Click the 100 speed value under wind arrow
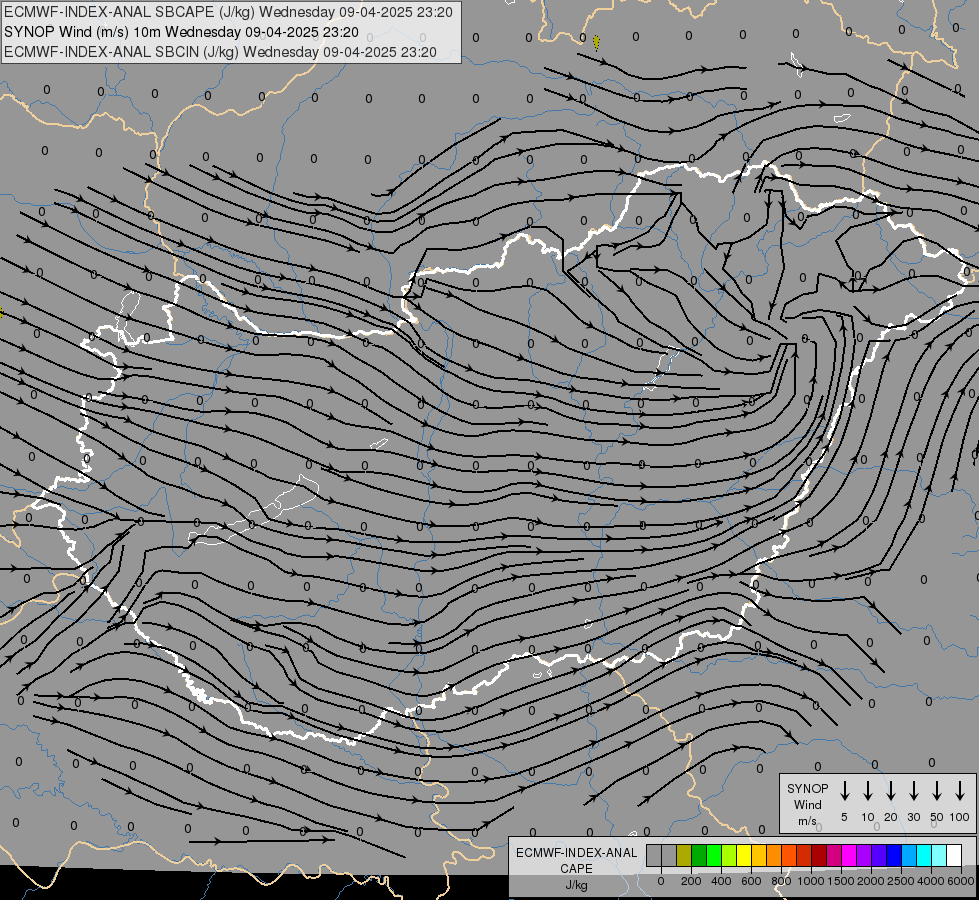 [x=960, y=817]
